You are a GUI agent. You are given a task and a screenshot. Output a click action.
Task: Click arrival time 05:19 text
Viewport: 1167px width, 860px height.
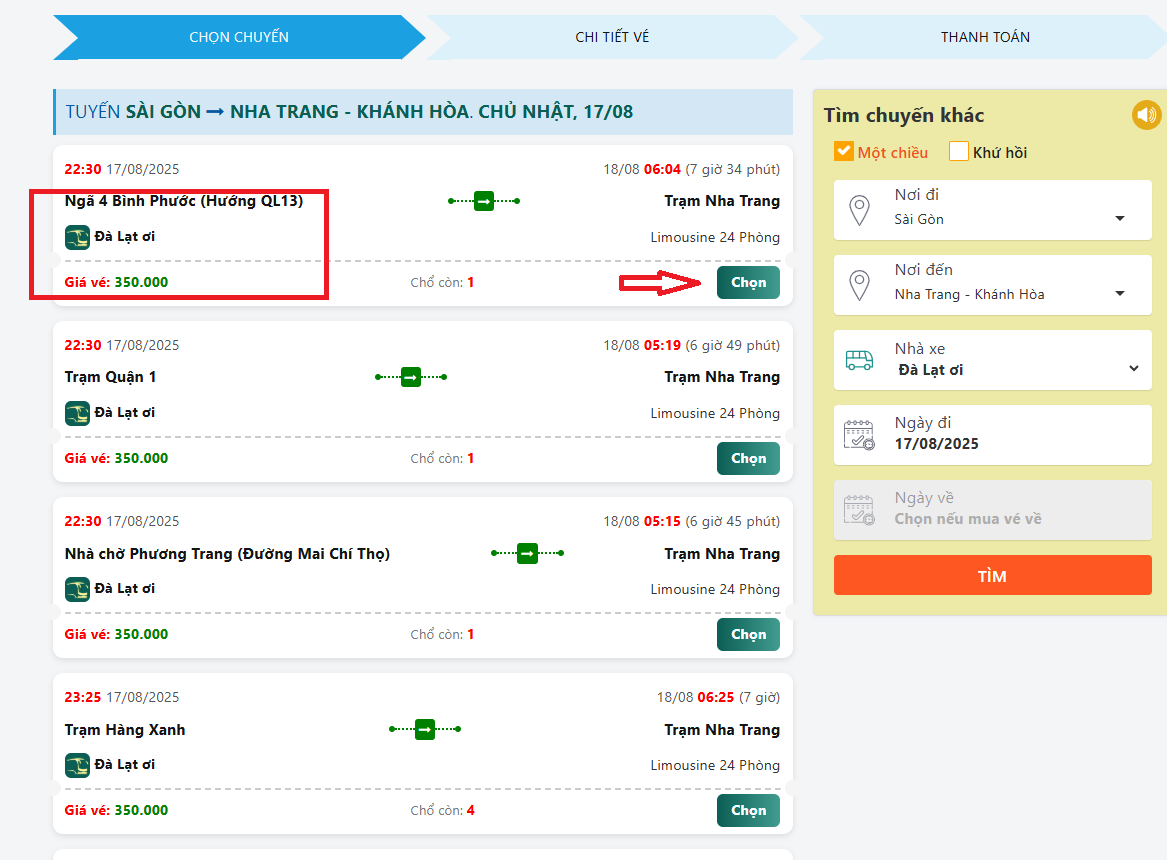662,345
